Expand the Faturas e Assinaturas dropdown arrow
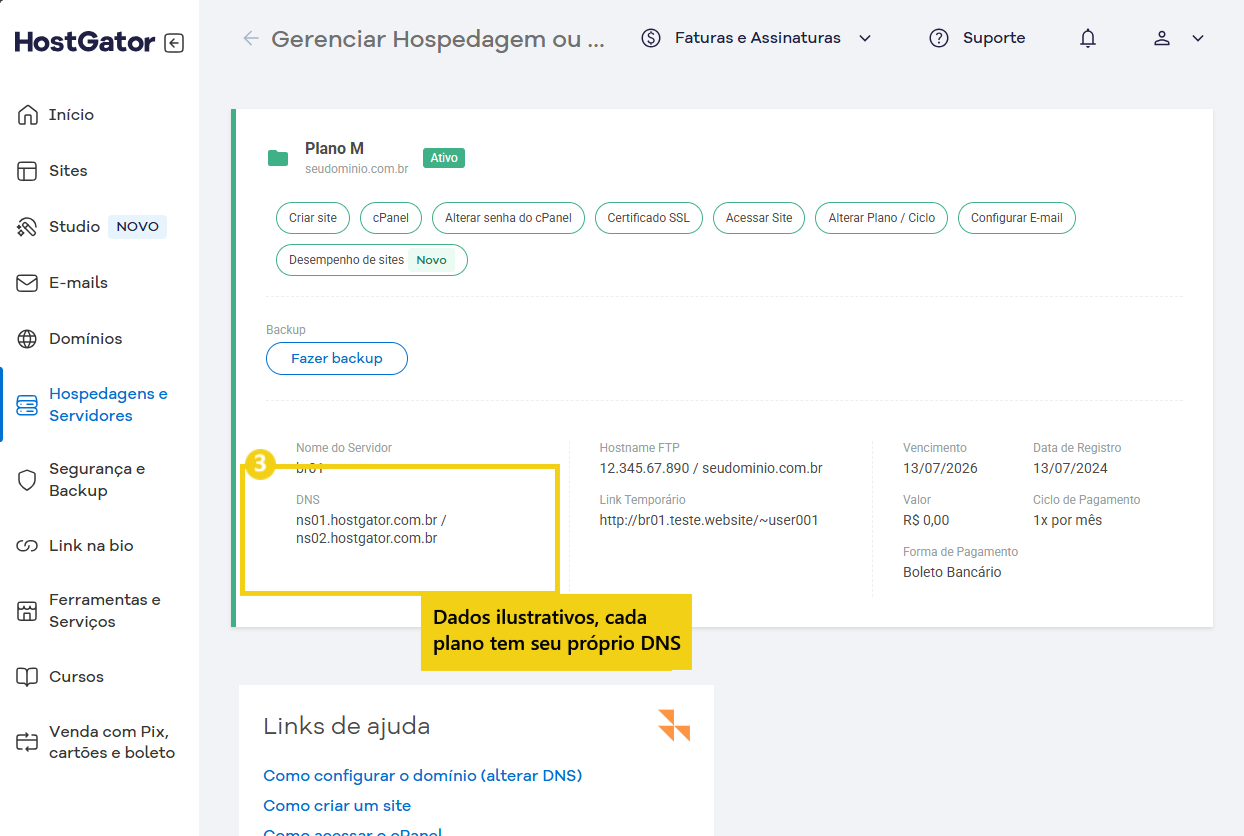 (865, 38)
